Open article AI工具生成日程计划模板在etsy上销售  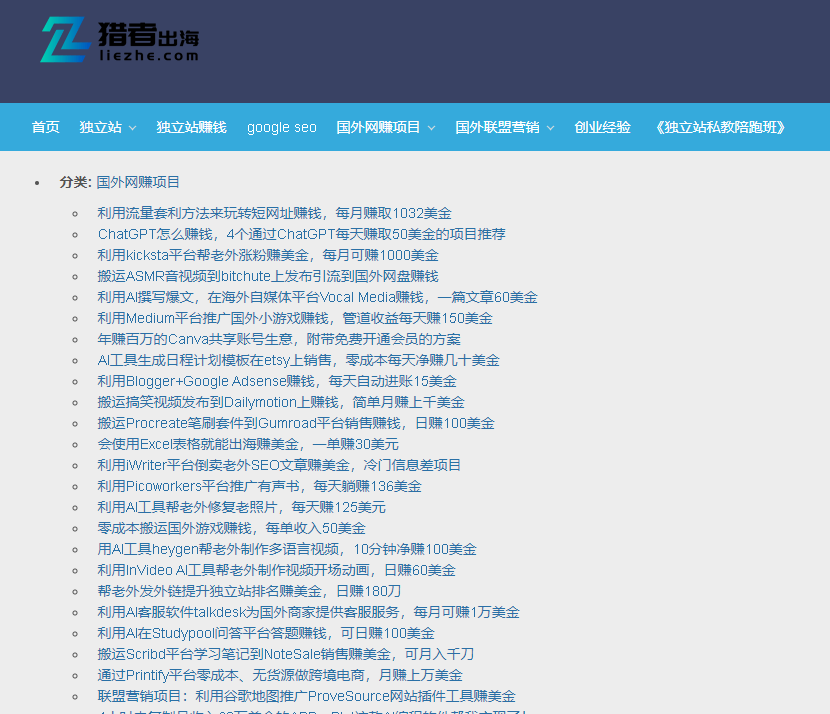coord(299,360)
